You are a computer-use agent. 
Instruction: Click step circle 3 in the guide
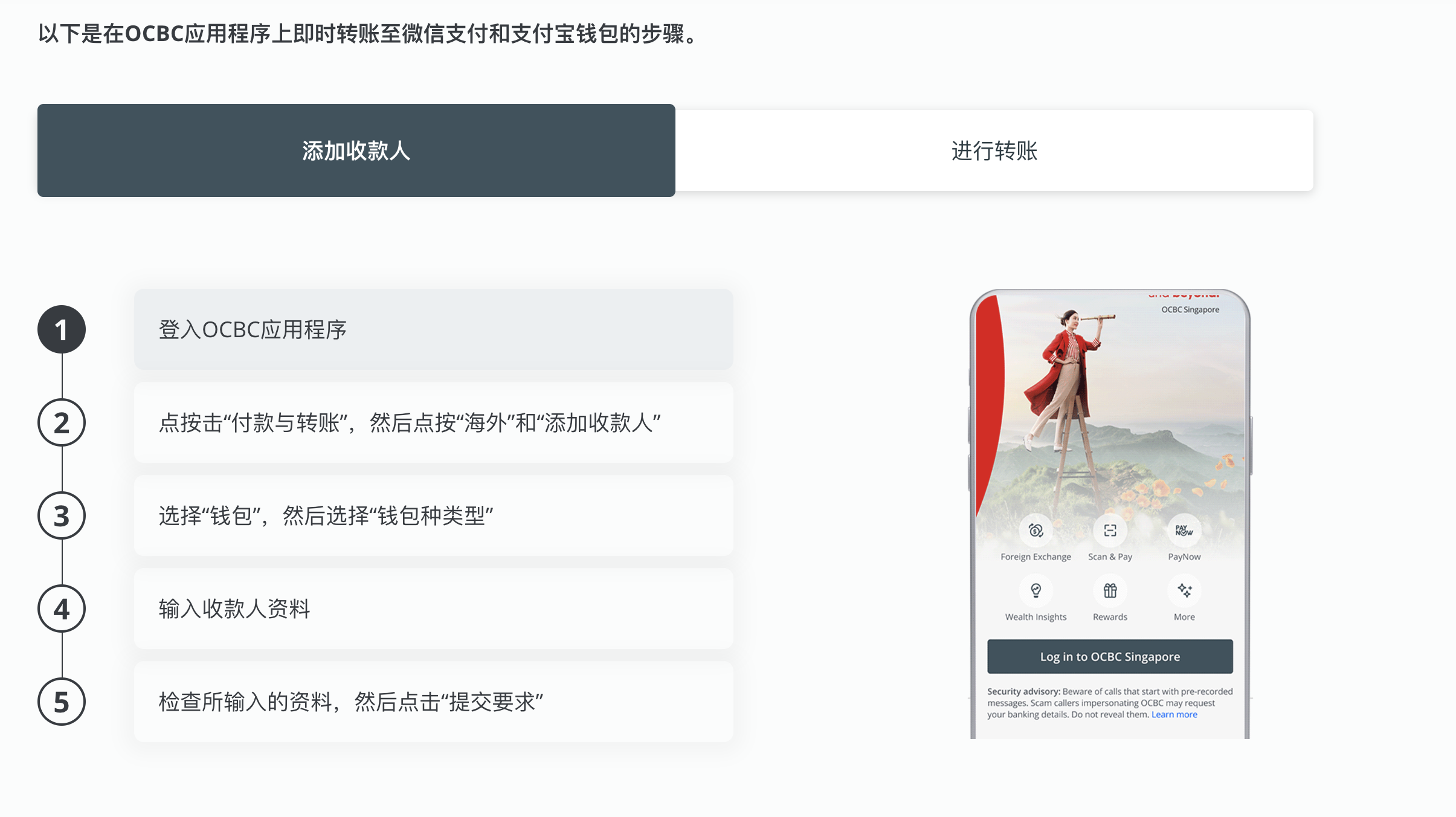(x=61, y=515)
